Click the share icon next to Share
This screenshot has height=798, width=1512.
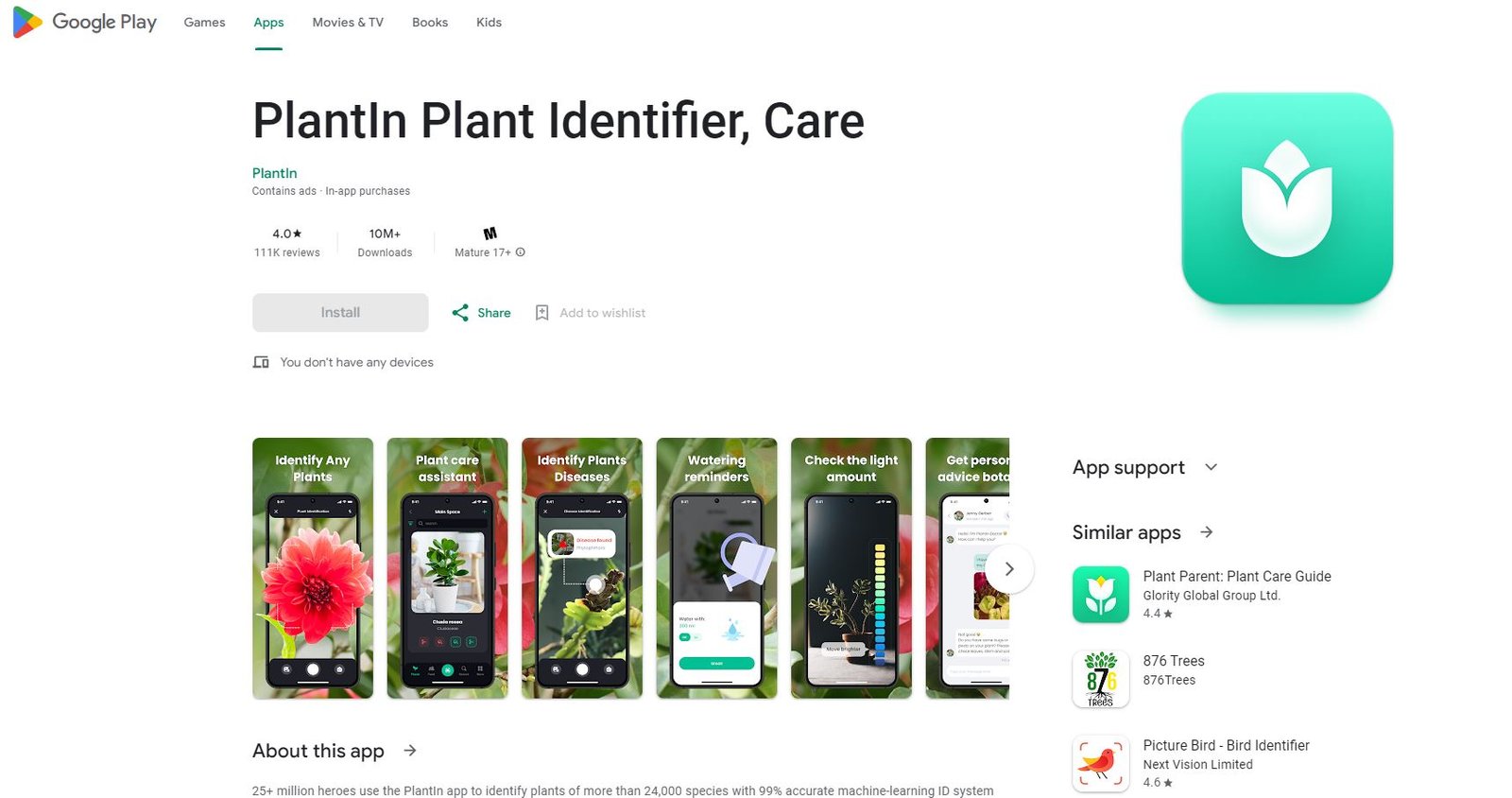click(460, 313)
